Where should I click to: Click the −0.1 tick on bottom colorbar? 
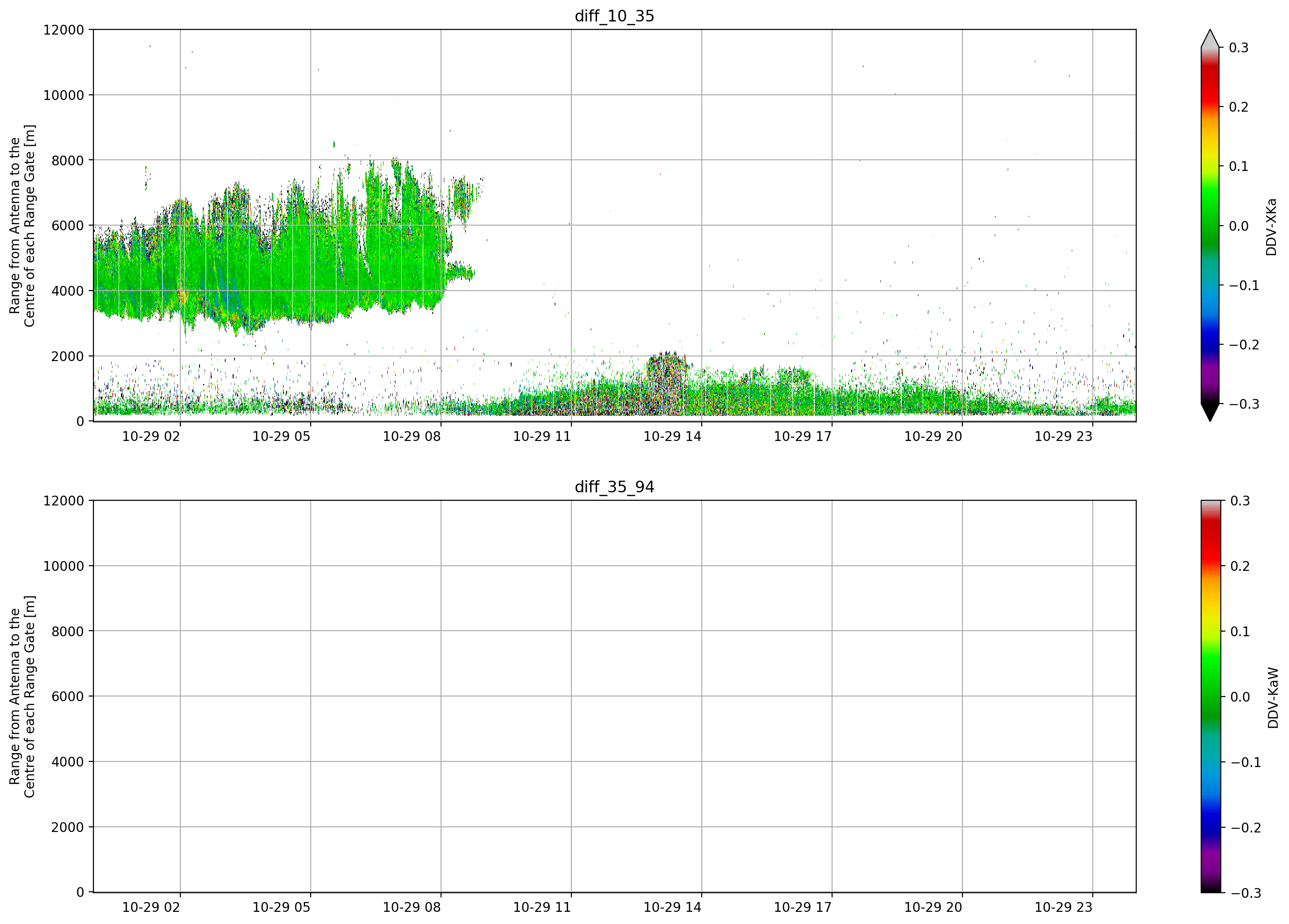(1245, 763)
